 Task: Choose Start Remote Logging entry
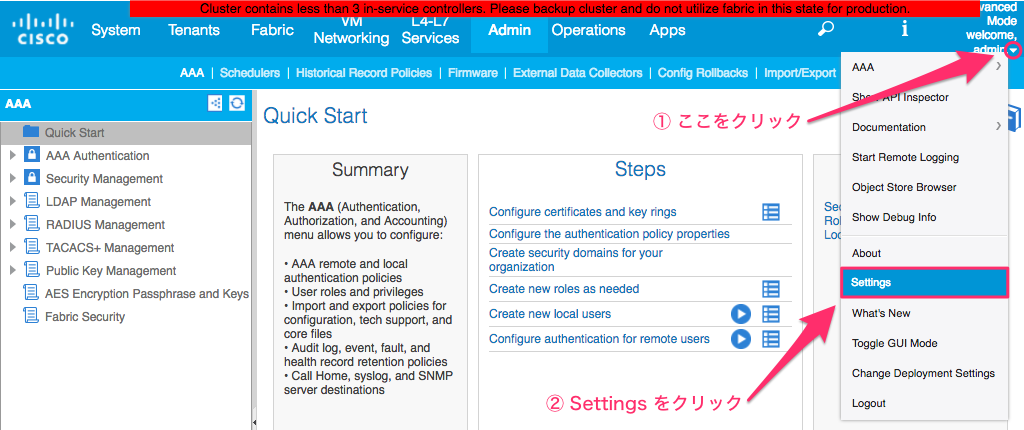coord(925,157)
